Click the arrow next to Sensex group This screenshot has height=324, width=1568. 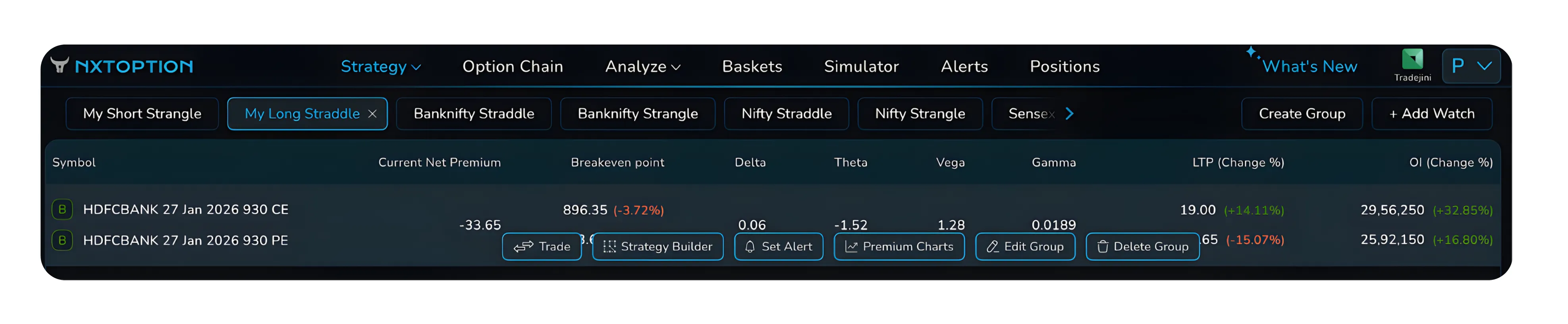(x=1069, y=113)
